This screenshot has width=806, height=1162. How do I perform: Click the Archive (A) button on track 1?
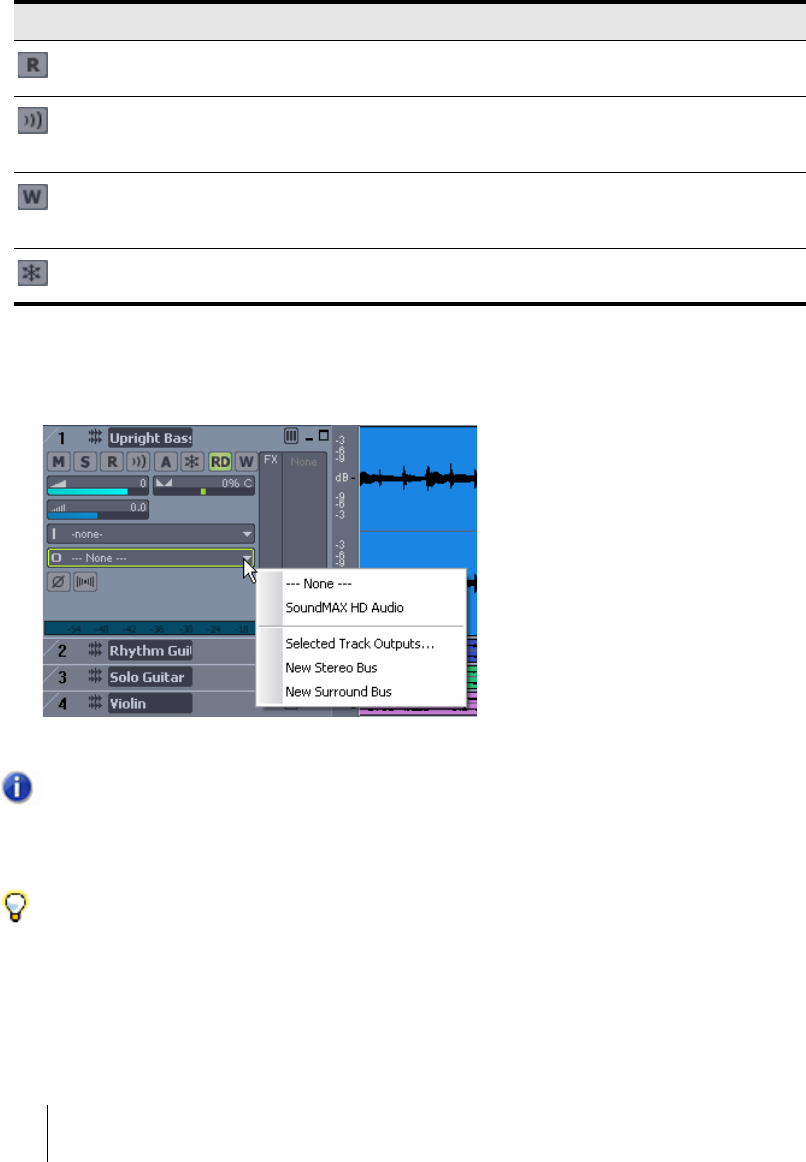tap(163, 463)
